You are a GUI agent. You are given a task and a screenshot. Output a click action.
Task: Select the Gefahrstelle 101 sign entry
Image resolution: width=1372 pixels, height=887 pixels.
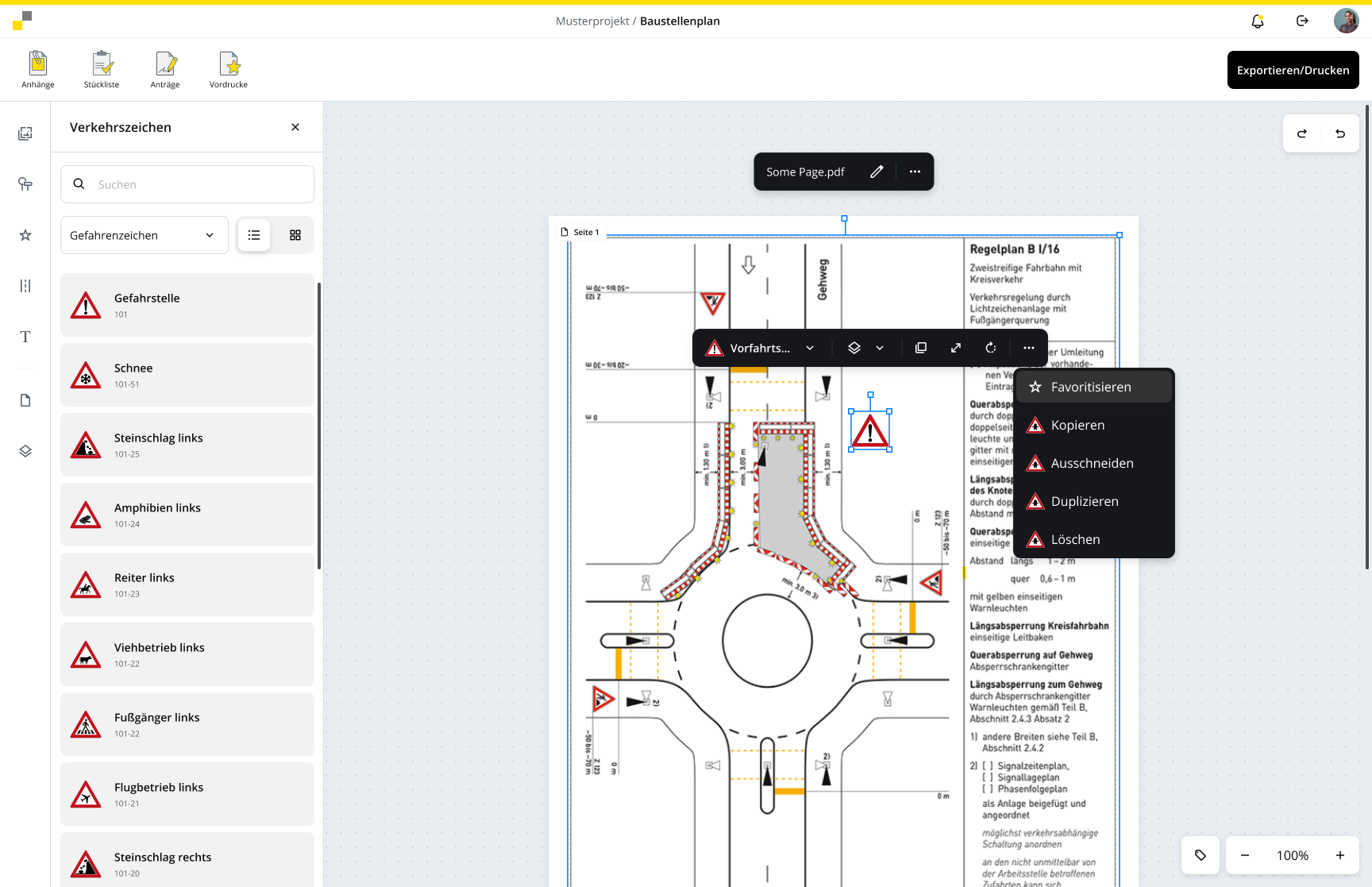click(187, 305)
